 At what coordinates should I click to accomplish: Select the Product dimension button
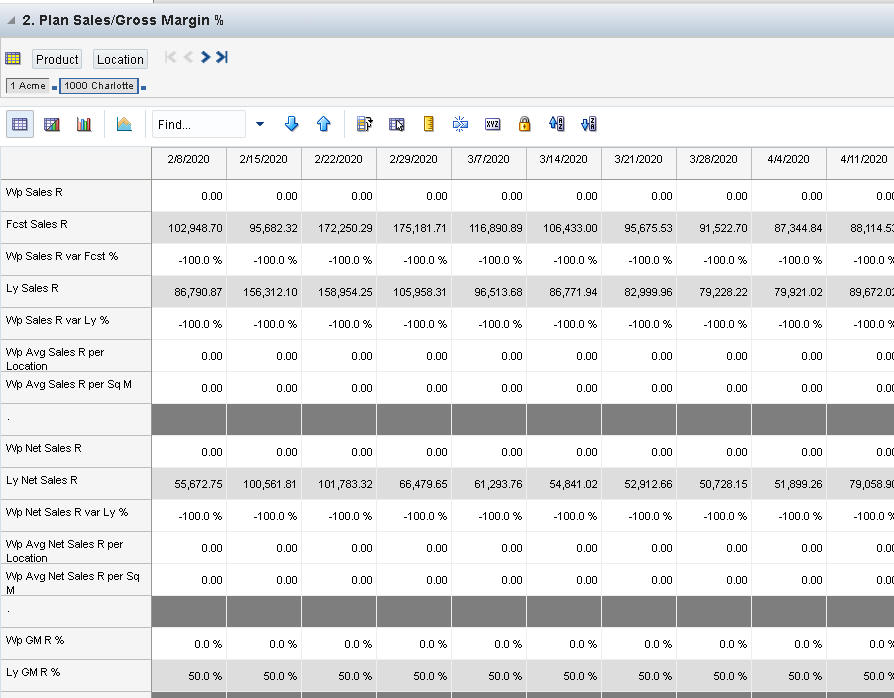coord(57,59)
